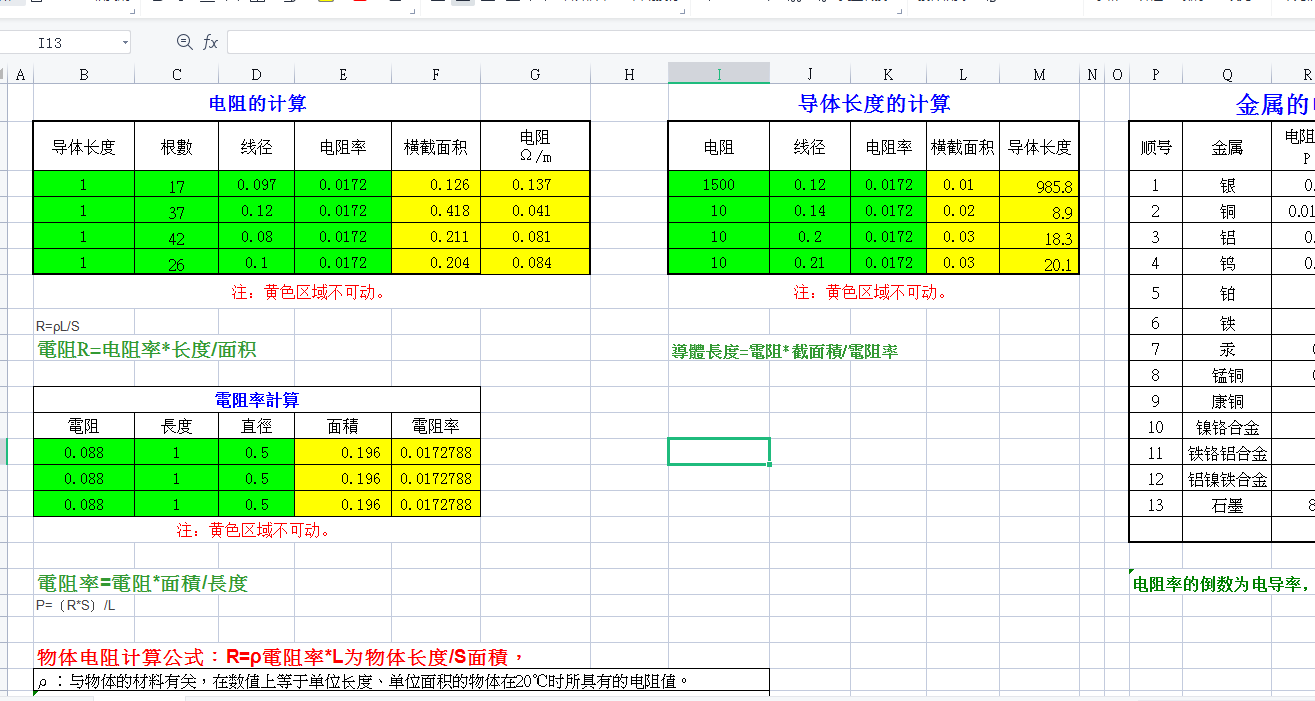Viewport: 1315px width, 701px height.
Task: Click the 電阻率計算 table header
Action: tap(257, 400)
